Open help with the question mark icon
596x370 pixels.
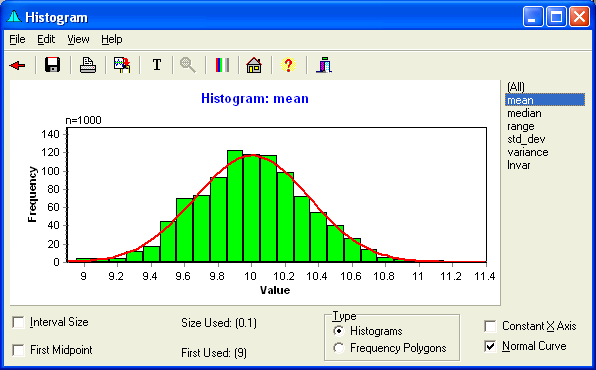(x=288, y=65)
